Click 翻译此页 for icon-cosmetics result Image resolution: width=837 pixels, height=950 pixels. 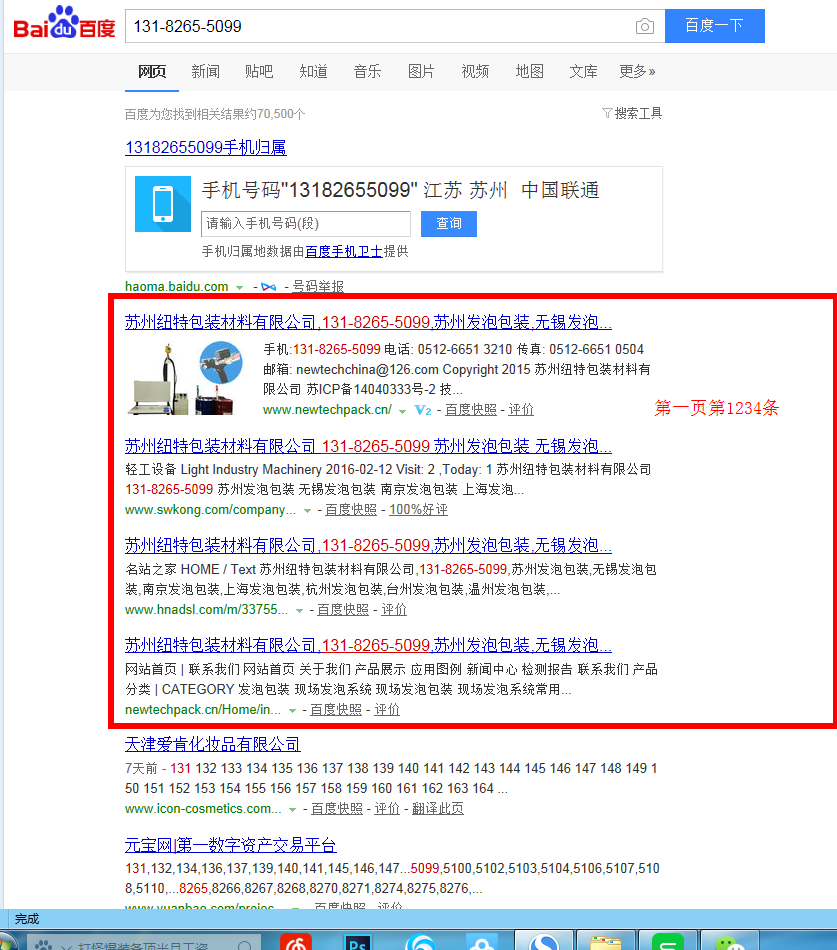pos(438,809)
